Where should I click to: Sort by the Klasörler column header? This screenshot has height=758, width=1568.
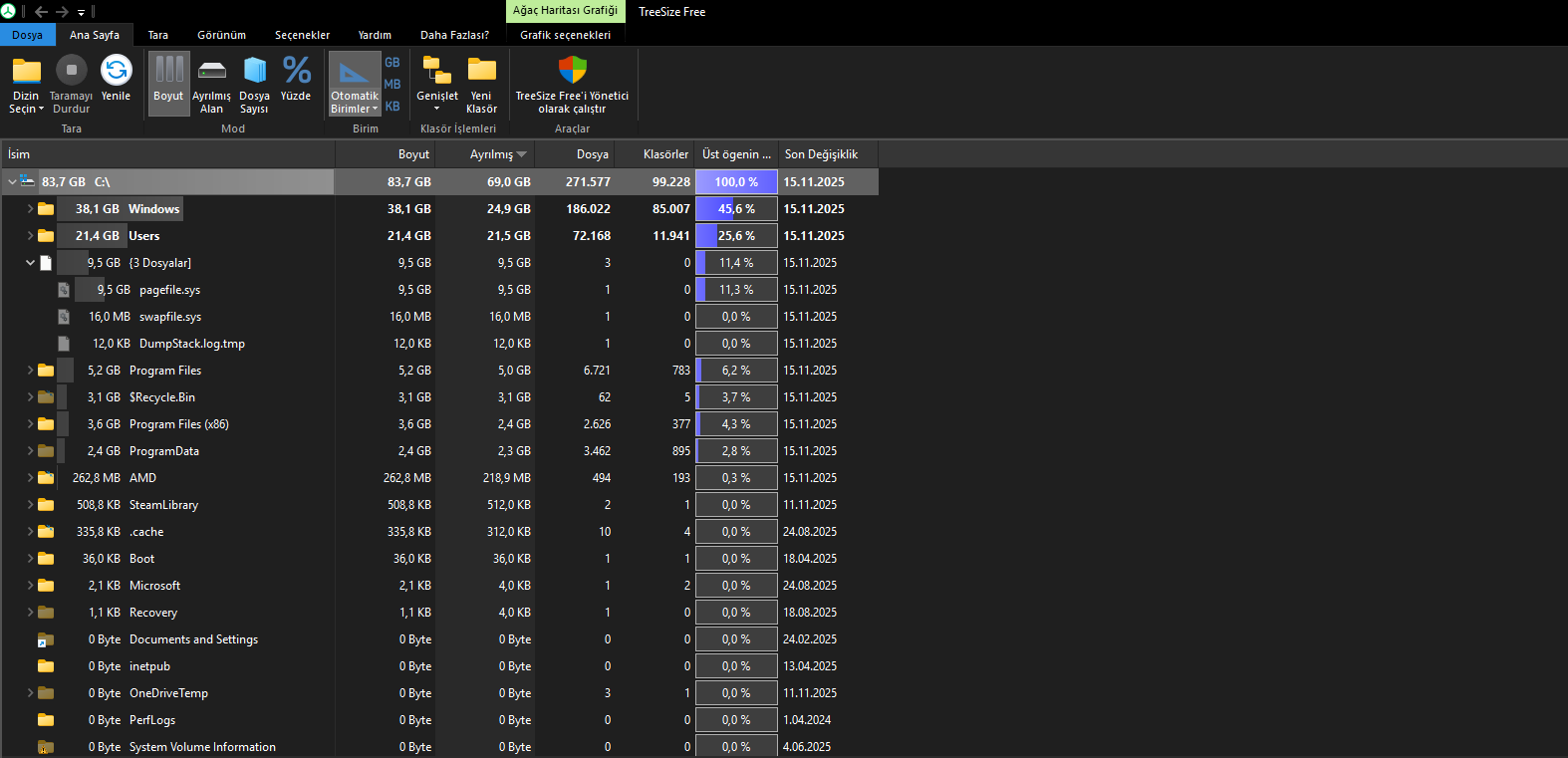pyautogui.click(x=654, y=154)
